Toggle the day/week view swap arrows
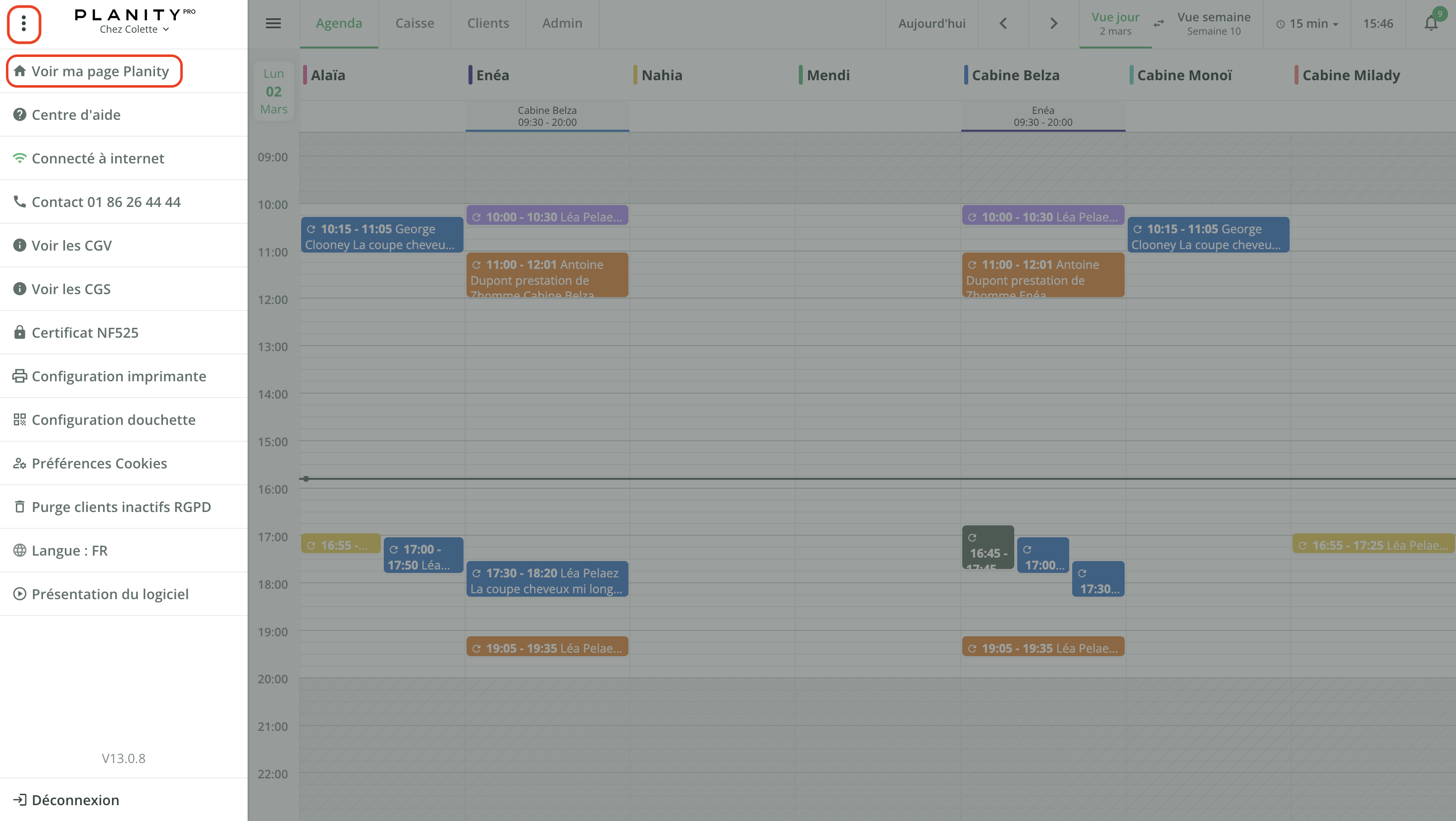 pos(1159,24)
